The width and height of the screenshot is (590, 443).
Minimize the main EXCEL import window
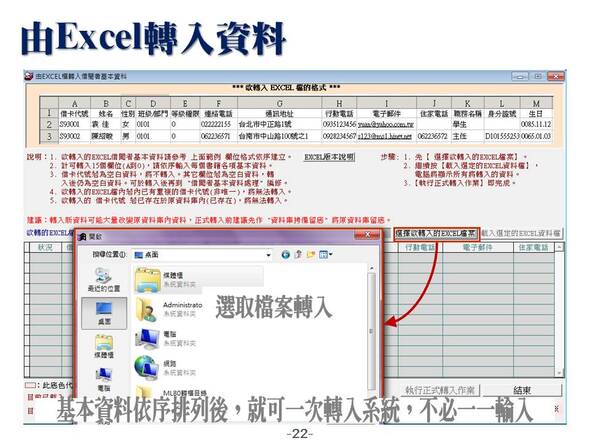pyautogui.click(x=520, y=76)
